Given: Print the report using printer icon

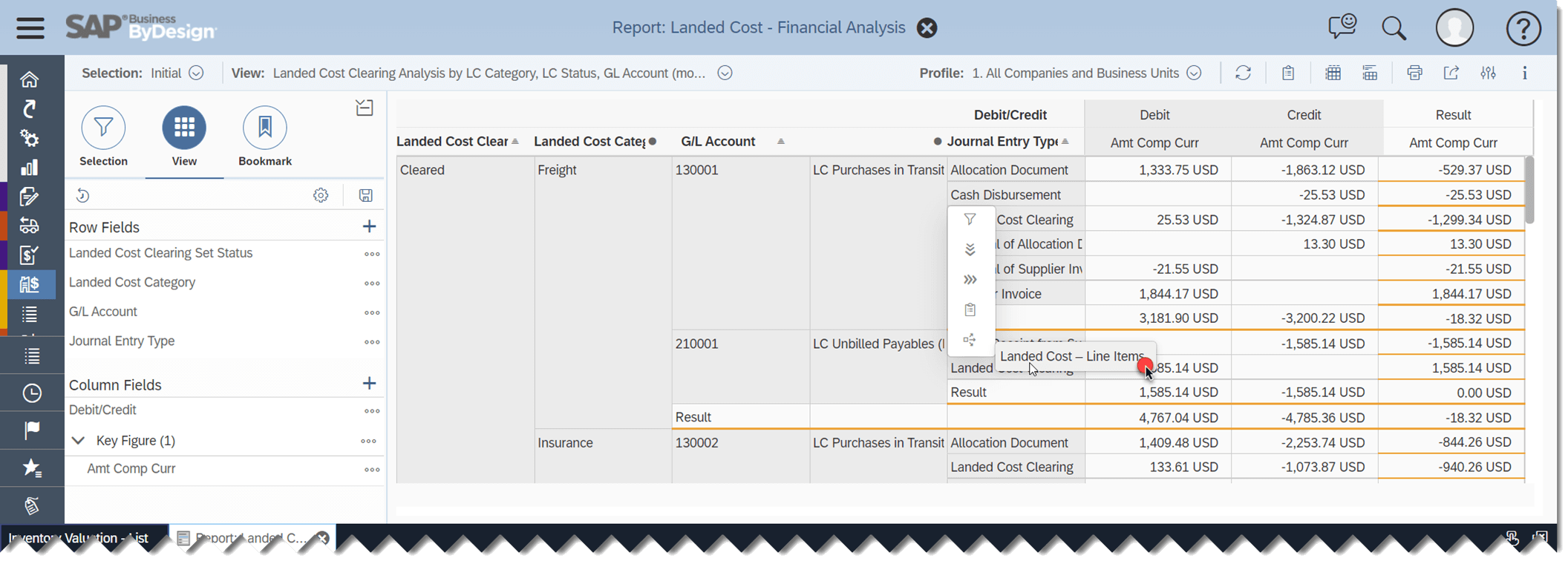Looking at the screenshot, I should (x=1414, y=73).
